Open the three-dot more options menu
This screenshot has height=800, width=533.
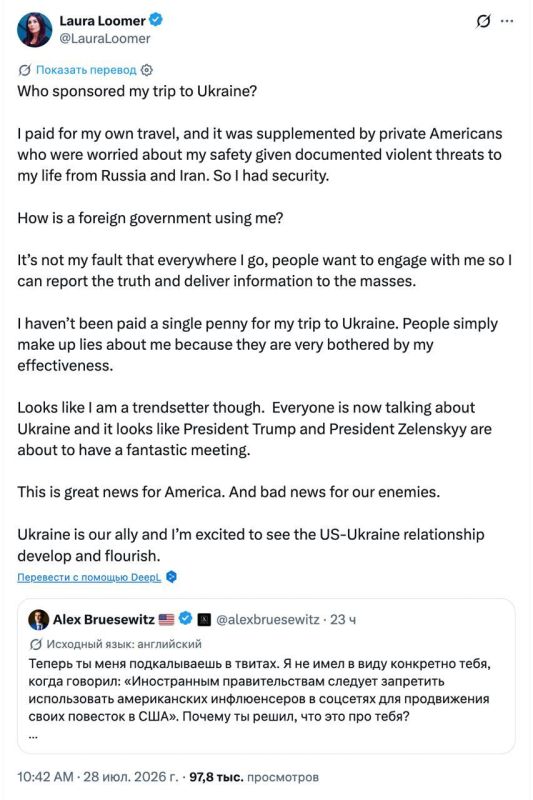point(507,21)
